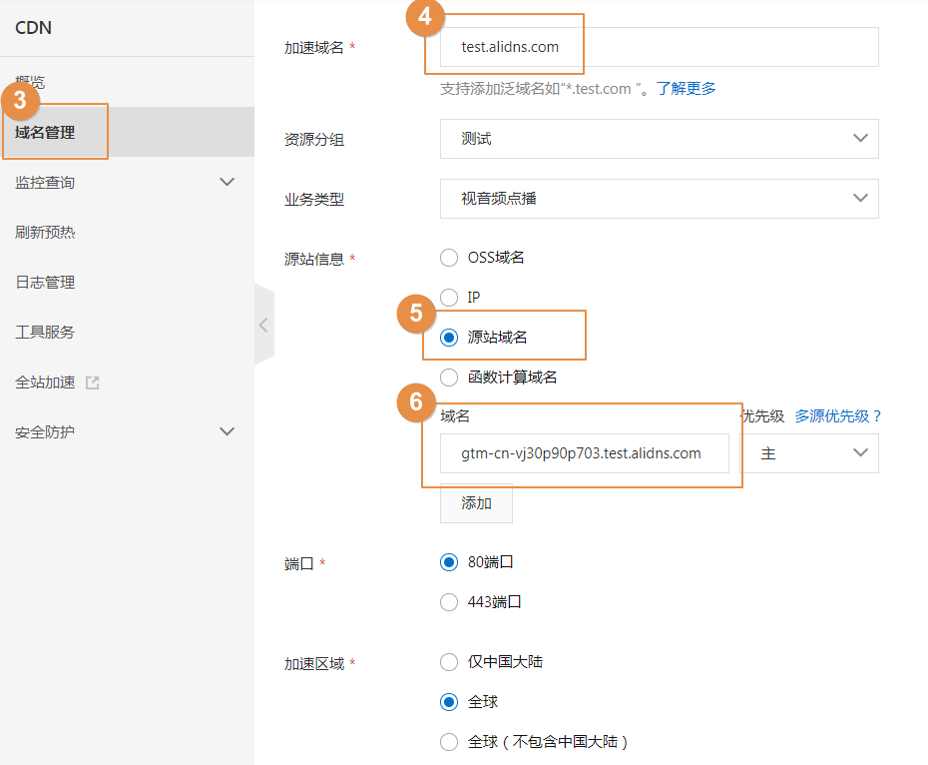Screen dimensions: 928x765
Task: Click the 添加 button
Action: 476,503
